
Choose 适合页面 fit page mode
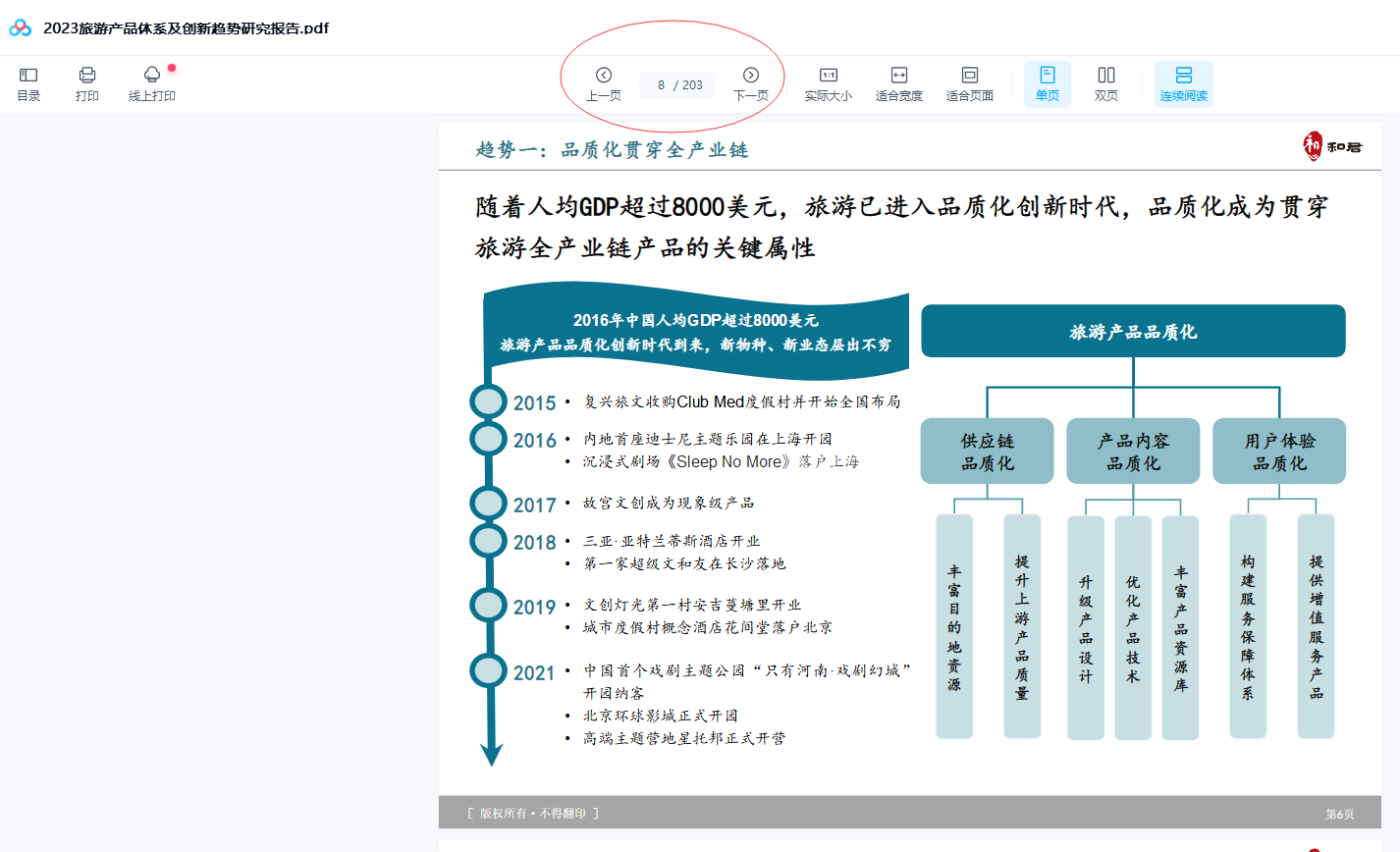point(970,80)
